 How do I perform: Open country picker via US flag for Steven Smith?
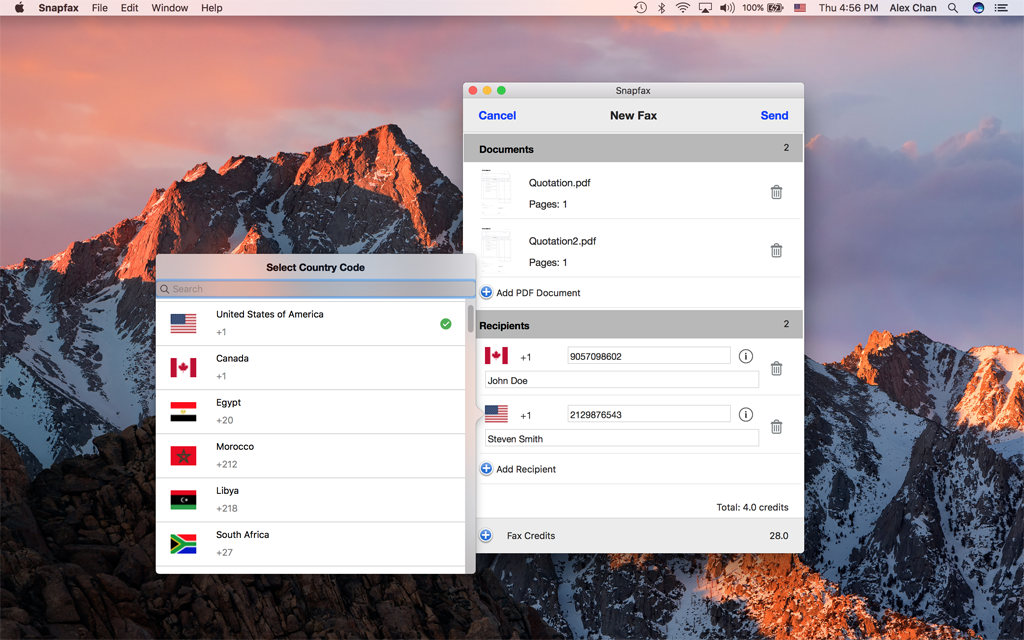[x=496, y=413]
